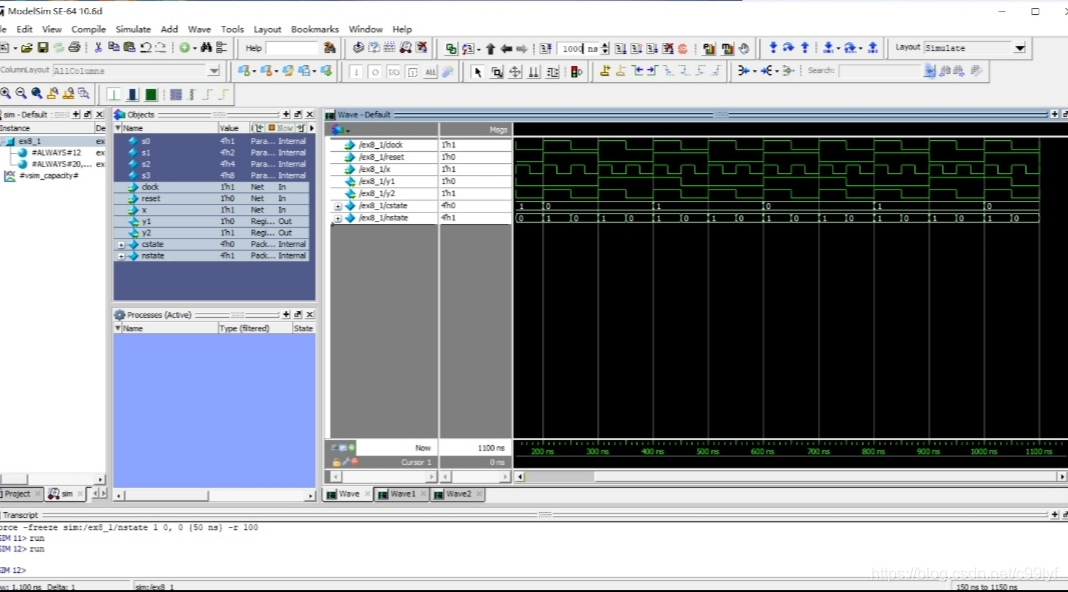
Task: Click the Find Previous Transition icon
Action: [x=638, y=70]
